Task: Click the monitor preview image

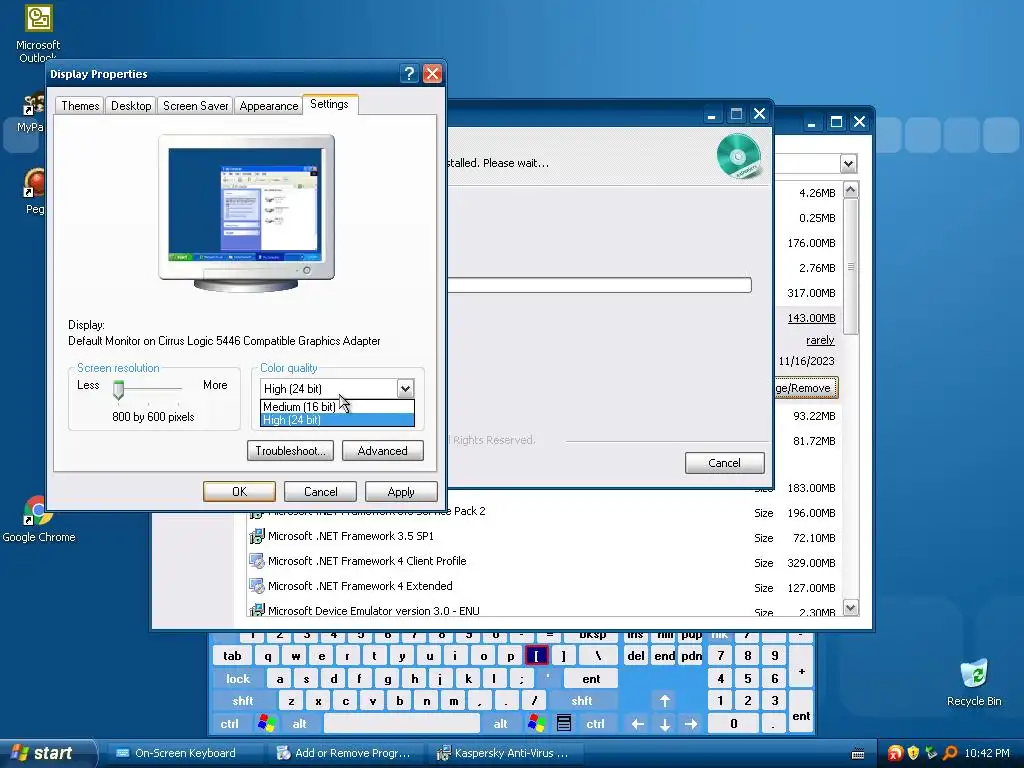Action: pyautogui.click(x=246, y=213)
